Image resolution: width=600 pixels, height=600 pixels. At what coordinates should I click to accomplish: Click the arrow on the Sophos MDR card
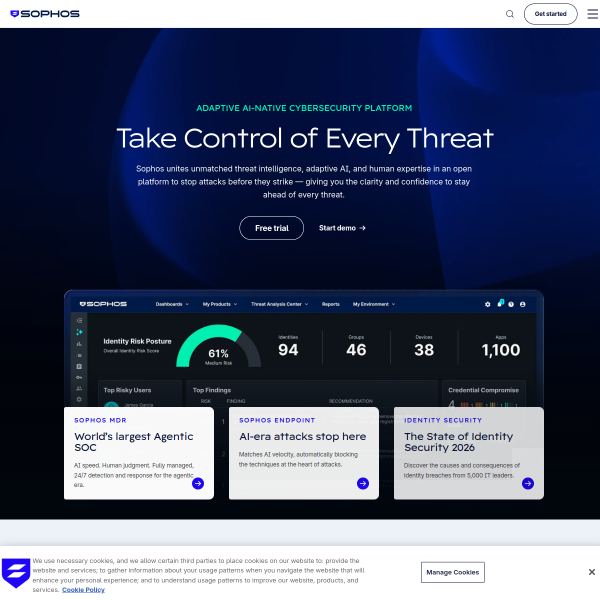tap(198, 484)
